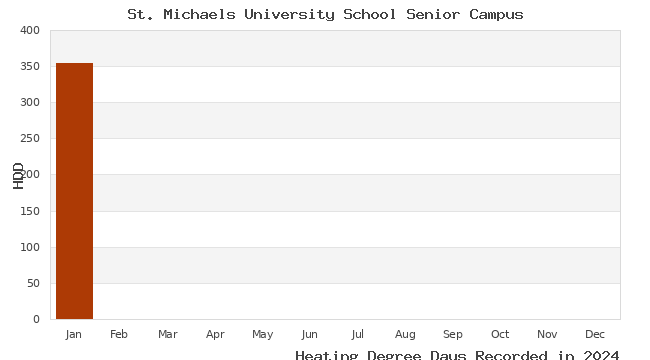Image resolution: width=650 pixels, height=360 pixels.
Task: Select the Jun month label
Action: 310,334
